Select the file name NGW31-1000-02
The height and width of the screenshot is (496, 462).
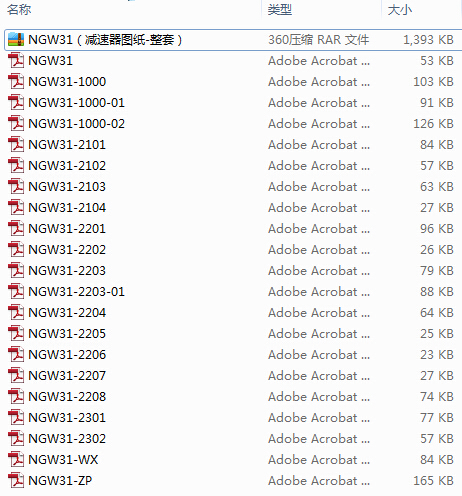coord(76,123)
